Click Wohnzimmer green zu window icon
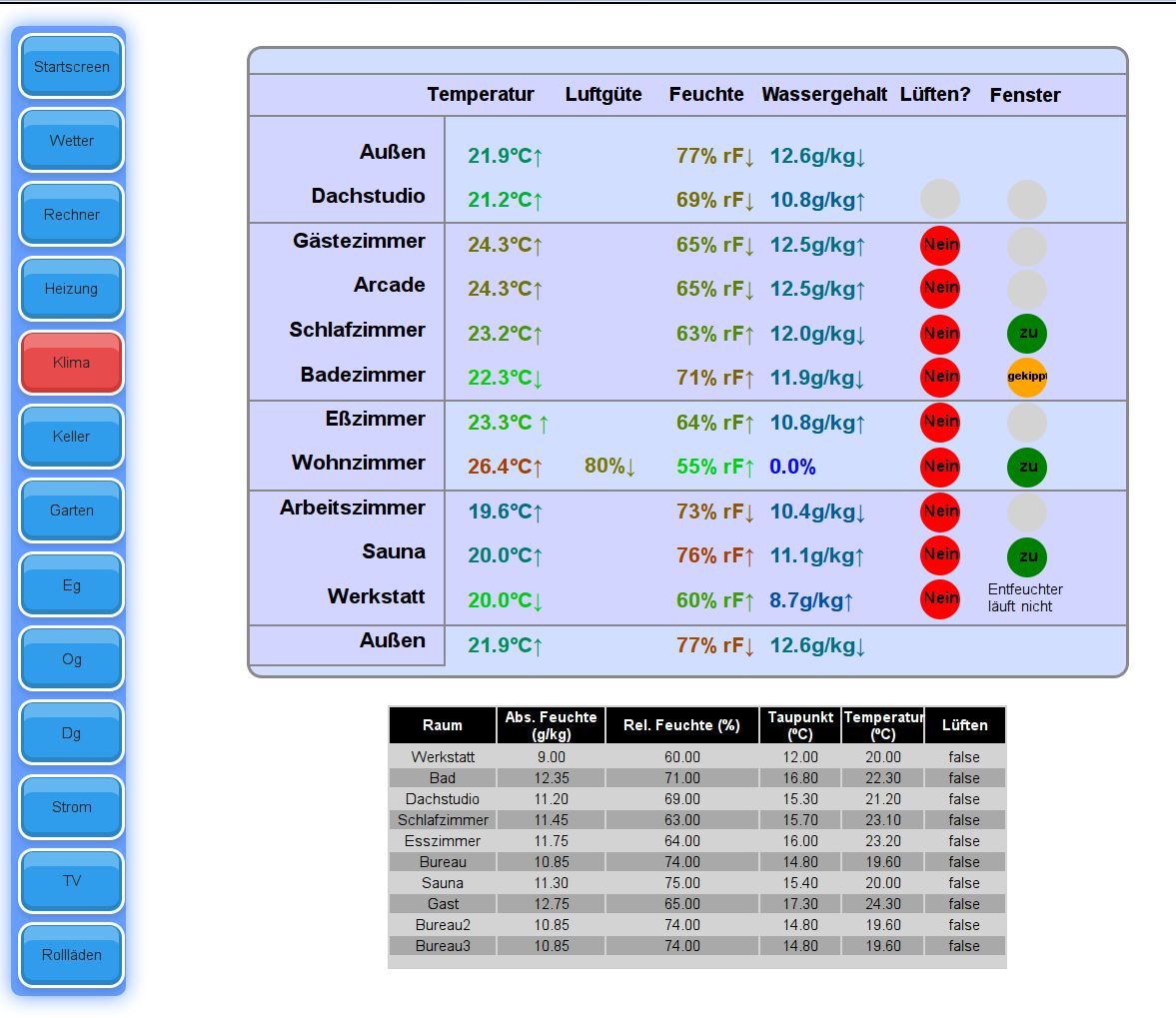This screenshot has width=1176, height=1018. coord(1027,467)
